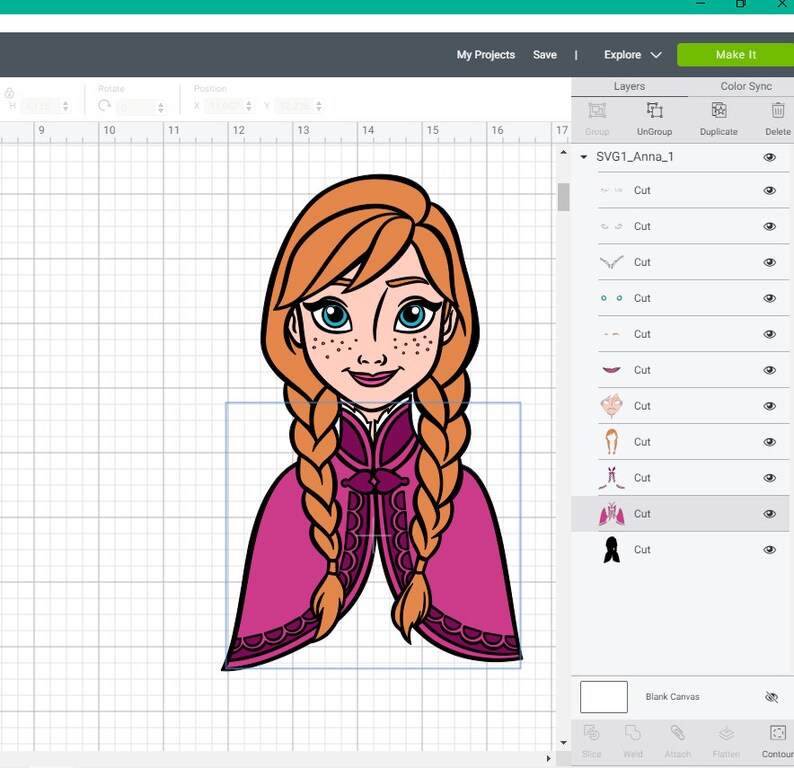Click the H height stepper arrows

tap(65, 106)
